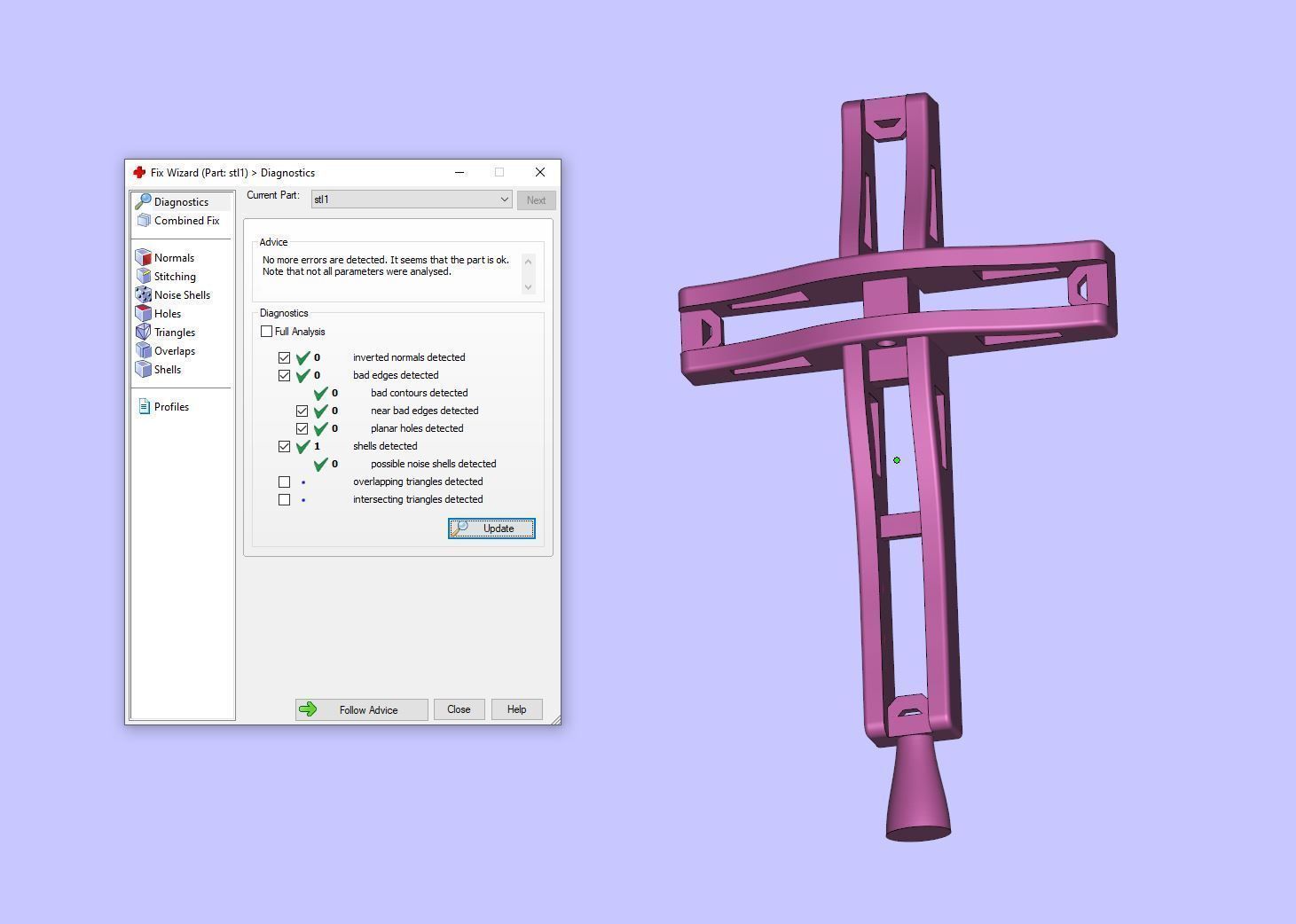Click the Profiles document icon
This screenshot has height=924, width=1296.
pyautogui.click(x=145, y=407)
